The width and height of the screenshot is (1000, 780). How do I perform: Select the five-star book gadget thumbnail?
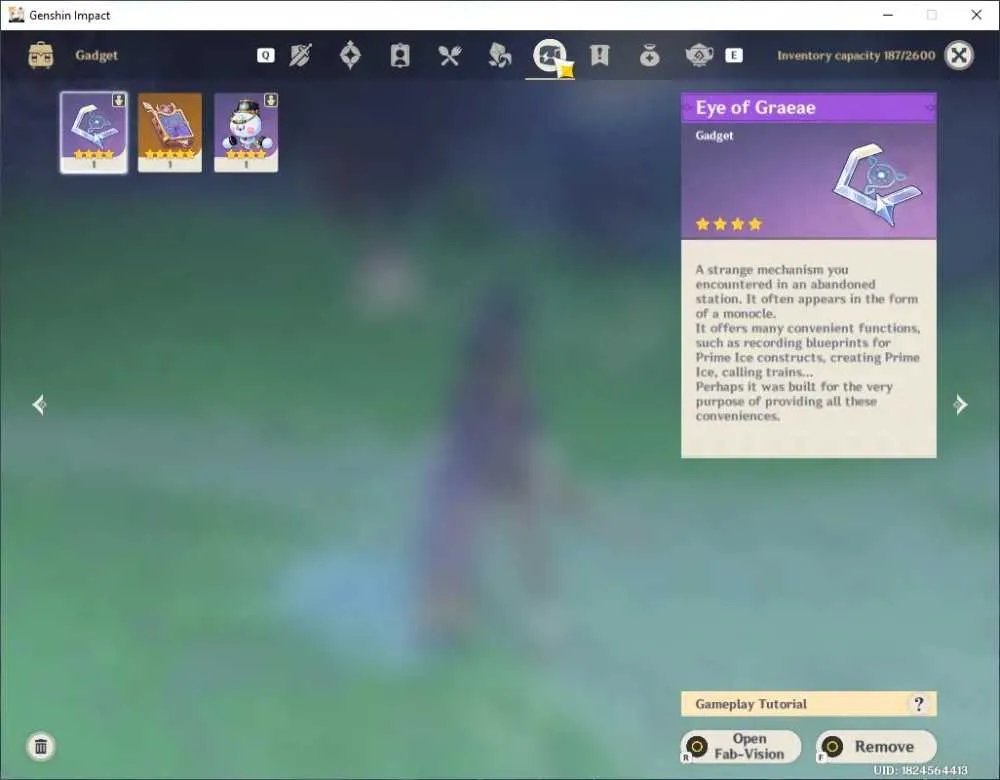coord(170,132)
